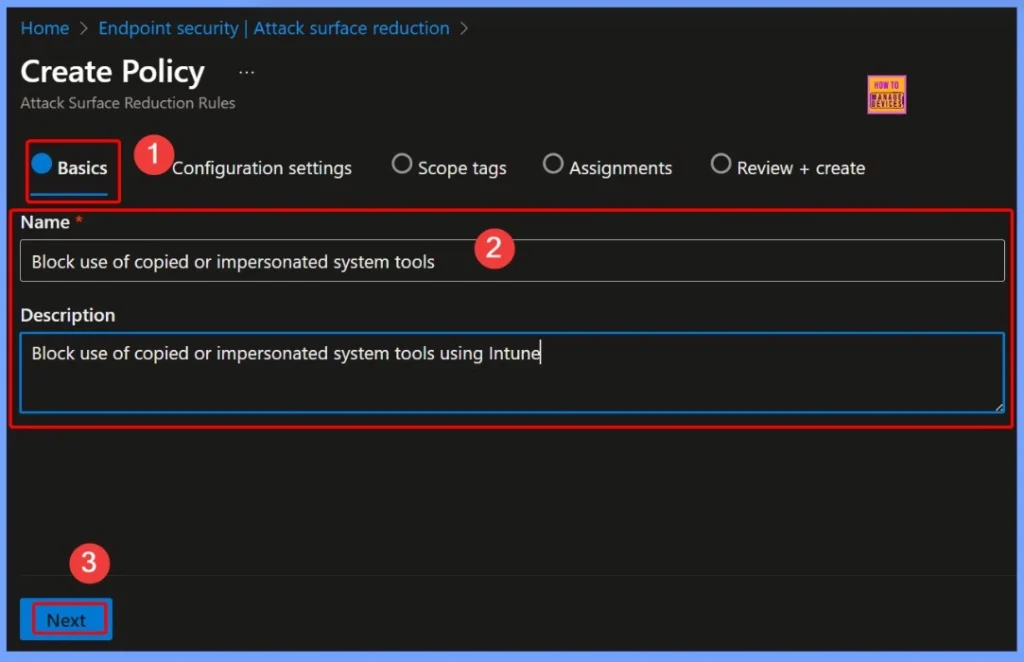Click the HTMD logo image
1024x662 pixels.
point(886,94)
